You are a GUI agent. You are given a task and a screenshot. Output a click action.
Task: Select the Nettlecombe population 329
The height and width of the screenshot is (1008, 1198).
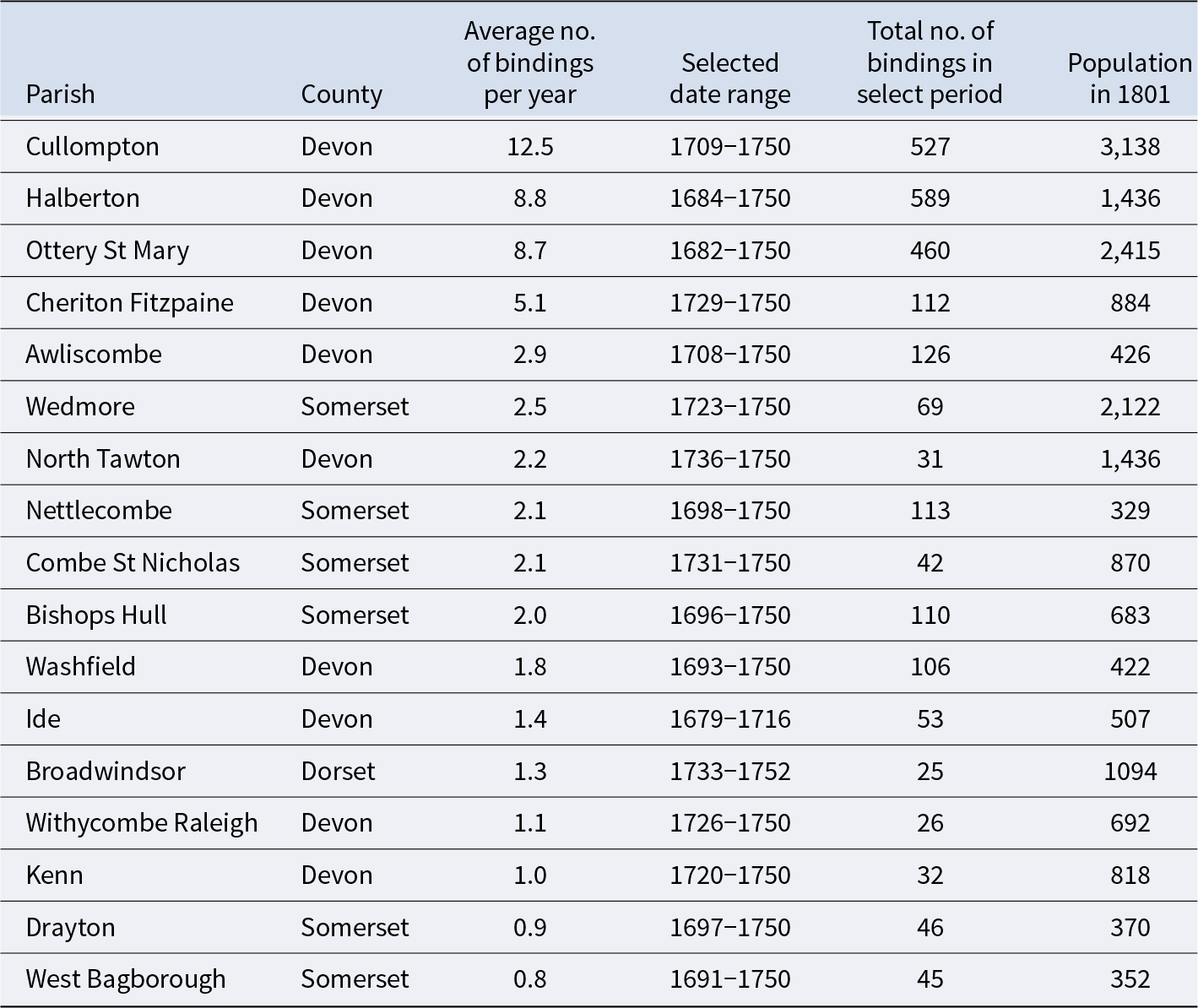coord(1130,511)
